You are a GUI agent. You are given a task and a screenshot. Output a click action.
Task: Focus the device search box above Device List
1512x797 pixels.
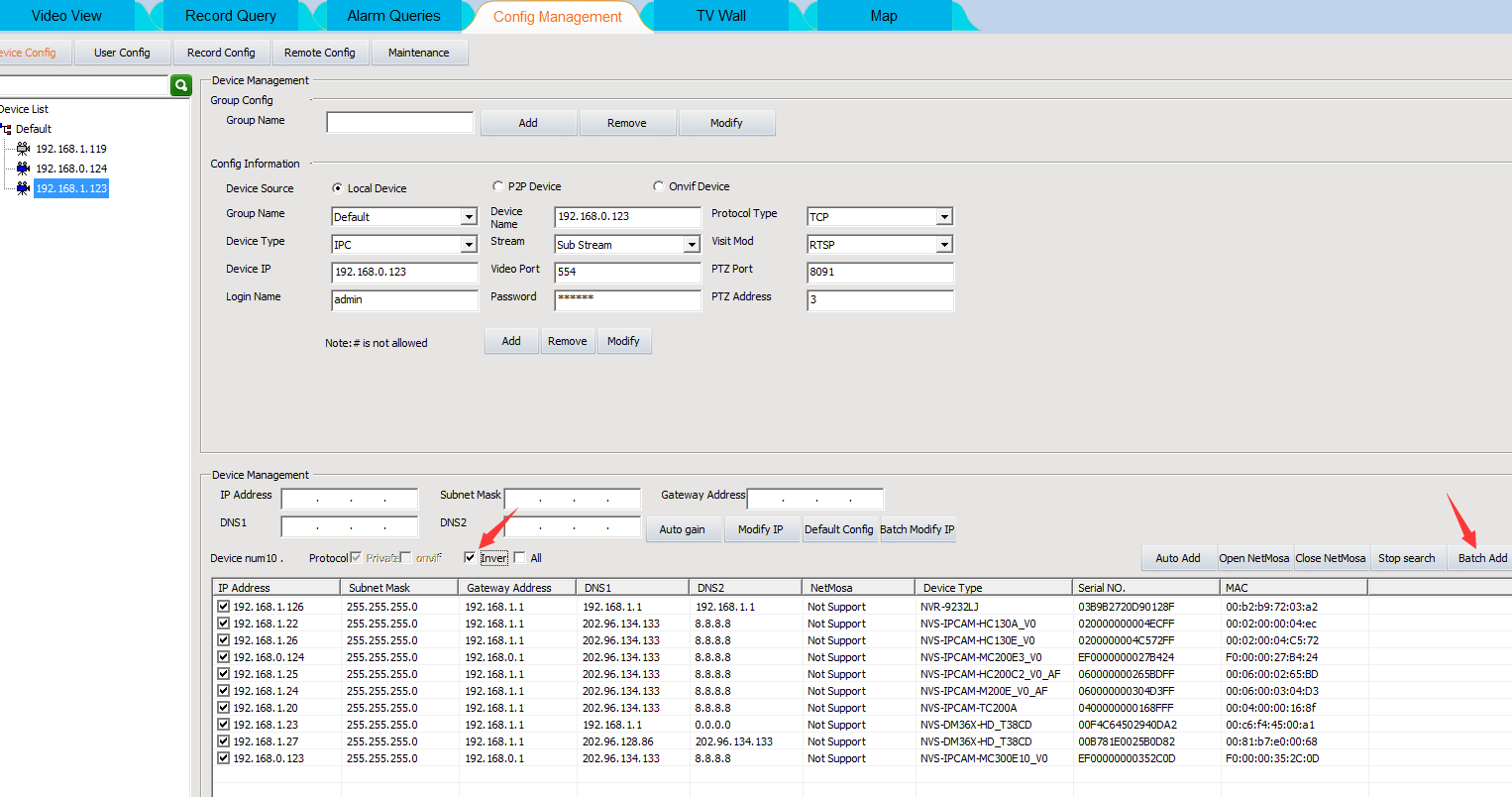(x=83, y=85)
